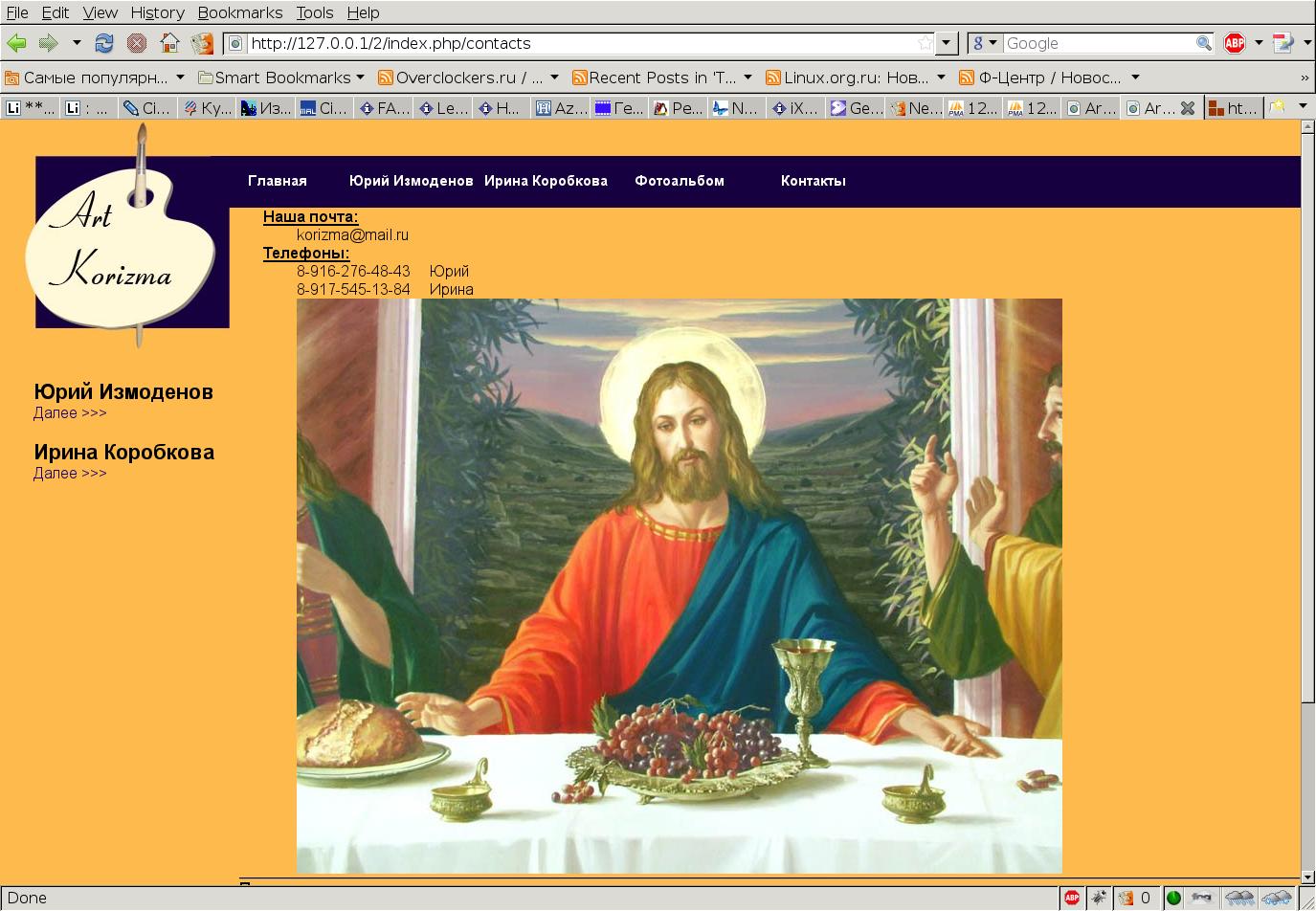Switch to the FA... tab

(x=385, y=108)
